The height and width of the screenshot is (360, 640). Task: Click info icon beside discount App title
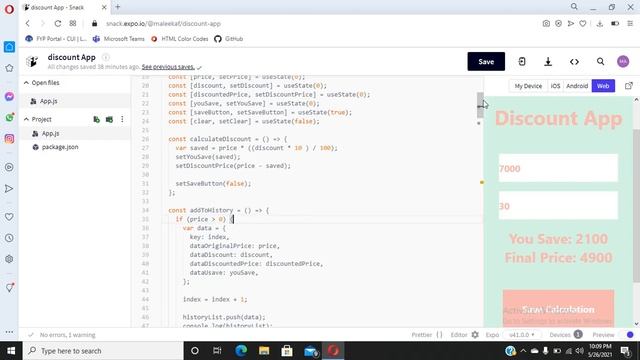click(x=106, y=57)
